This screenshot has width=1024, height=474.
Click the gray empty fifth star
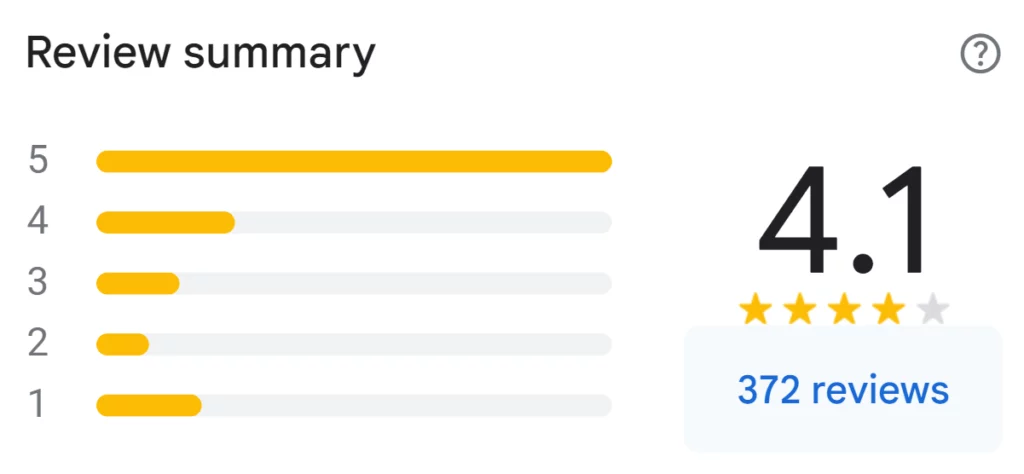pos(932,311)
